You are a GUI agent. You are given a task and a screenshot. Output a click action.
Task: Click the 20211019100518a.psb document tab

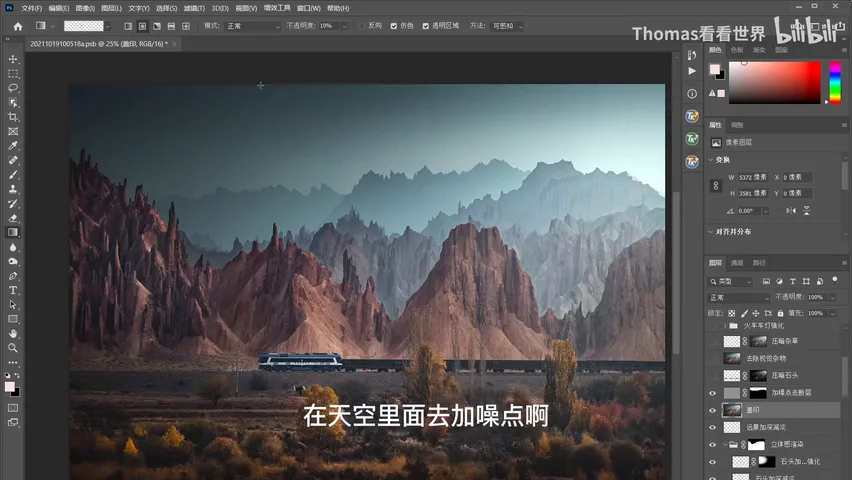tap(99, 44)
